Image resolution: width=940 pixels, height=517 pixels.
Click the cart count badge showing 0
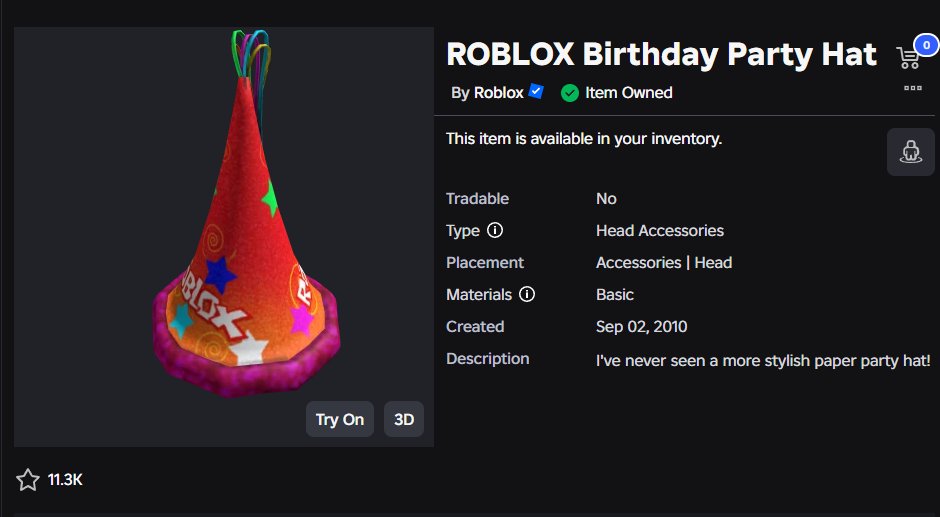point(927,45)
